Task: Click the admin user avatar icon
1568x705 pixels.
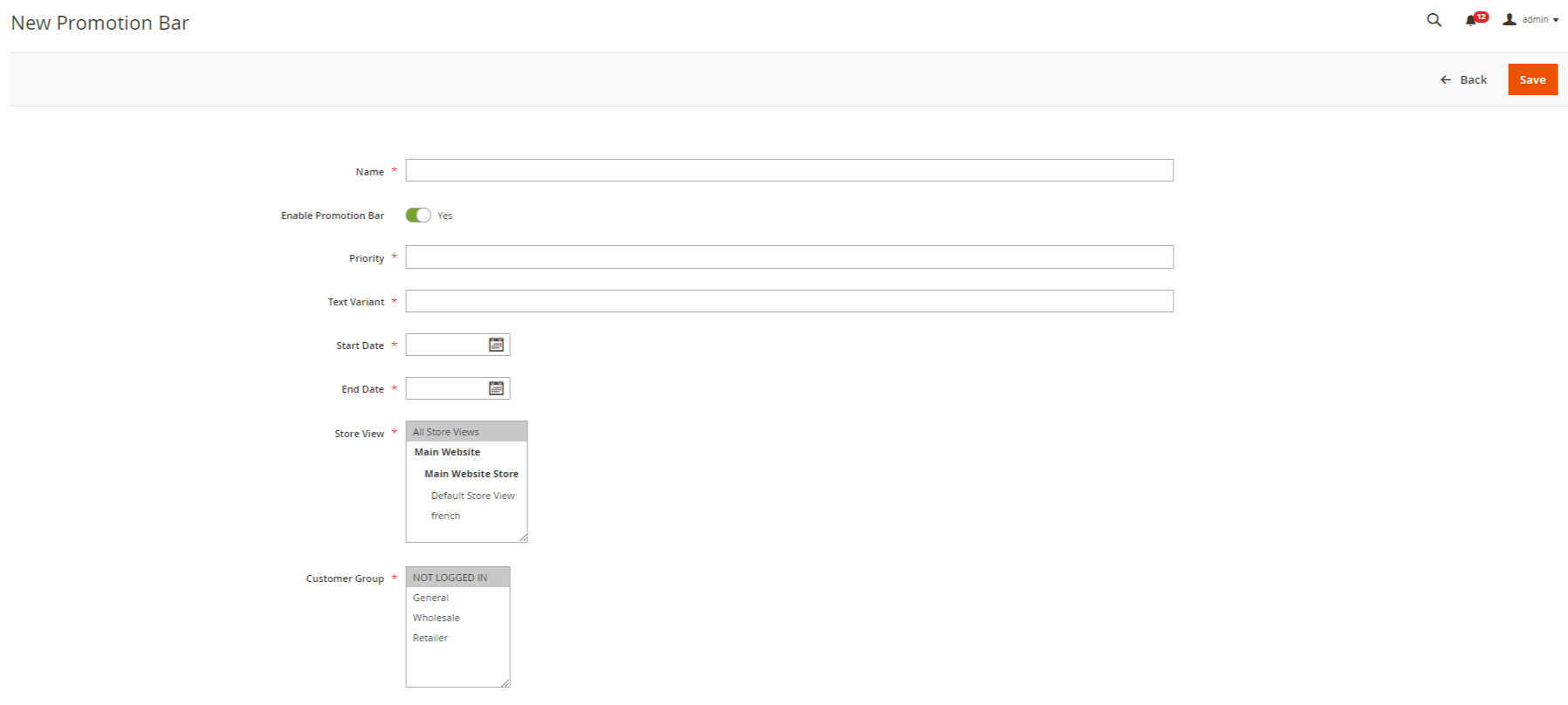Action: (1509, 19)
